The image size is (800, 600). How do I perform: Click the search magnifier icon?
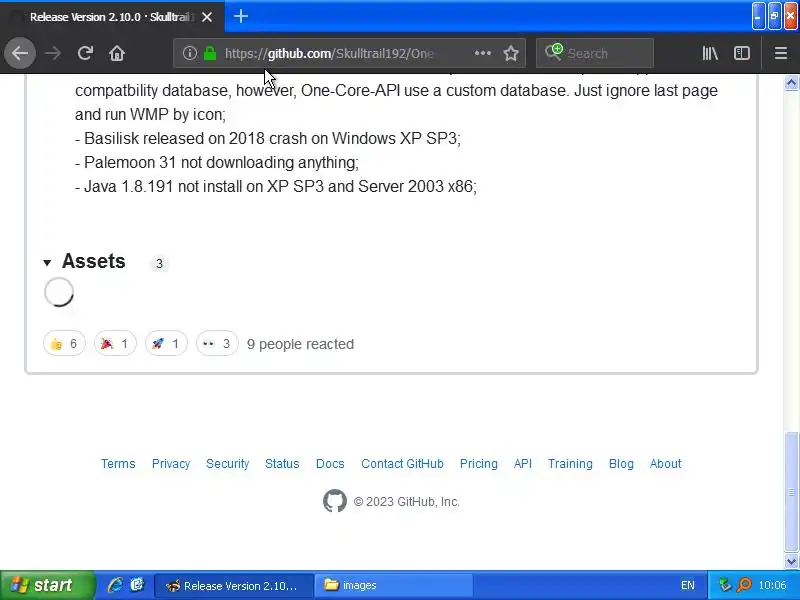[x=554, y=52]
